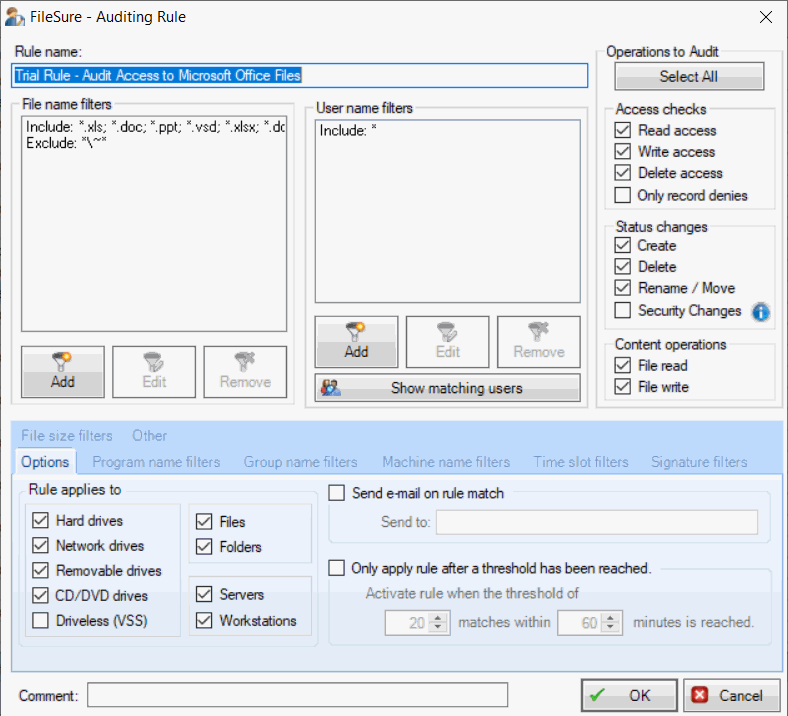788x716 pixels.
Task: Cancel the auditing rule dialog
Action: click(x=732, y=695)
